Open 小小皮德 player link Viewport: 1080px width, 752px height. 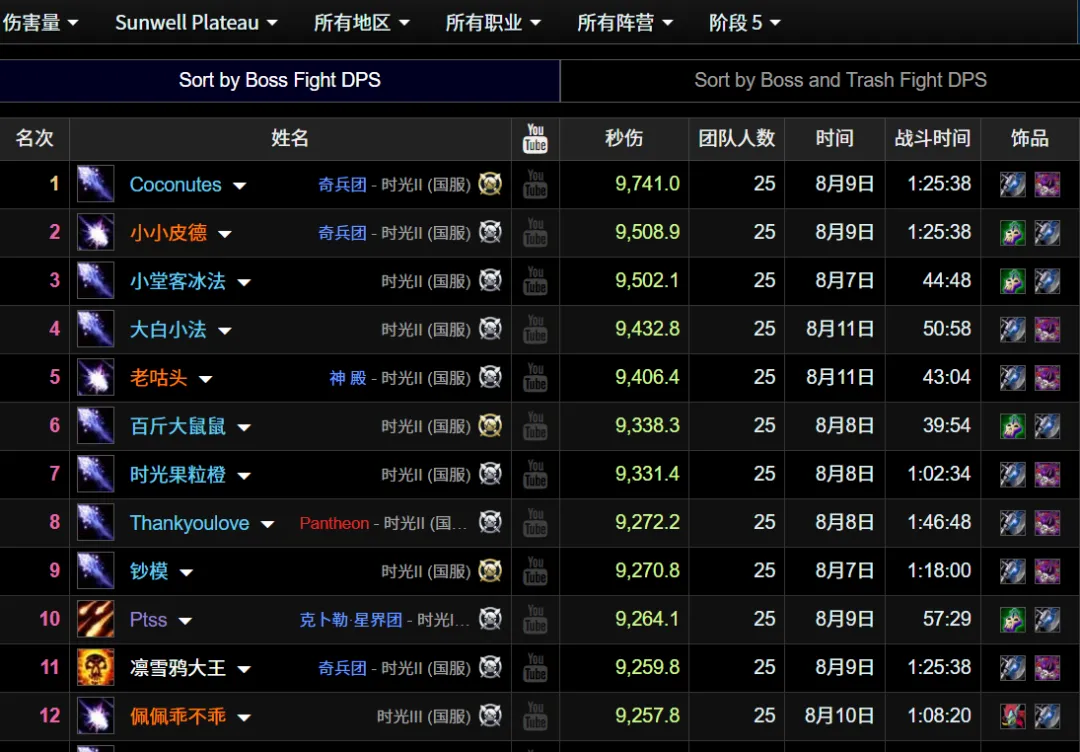(x=169, y=233)
